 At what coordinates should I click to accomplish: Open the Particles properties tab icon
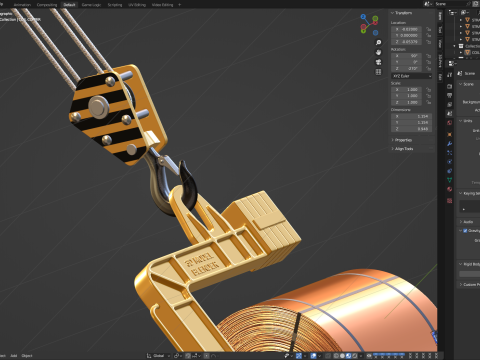click(x=449, y=153)
